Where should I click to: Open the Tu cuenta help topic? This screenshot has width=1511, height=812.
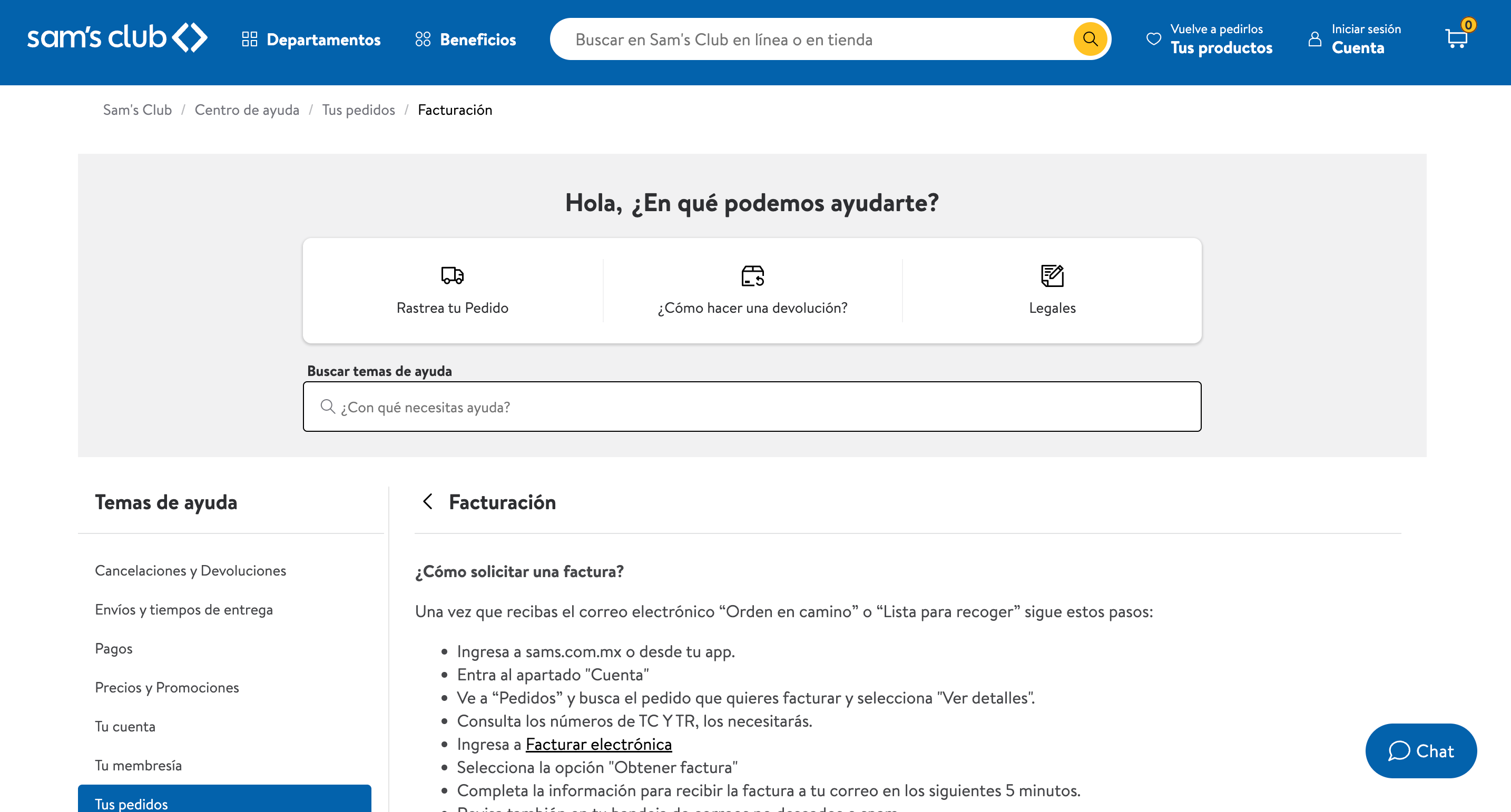(x=125, y=726)
